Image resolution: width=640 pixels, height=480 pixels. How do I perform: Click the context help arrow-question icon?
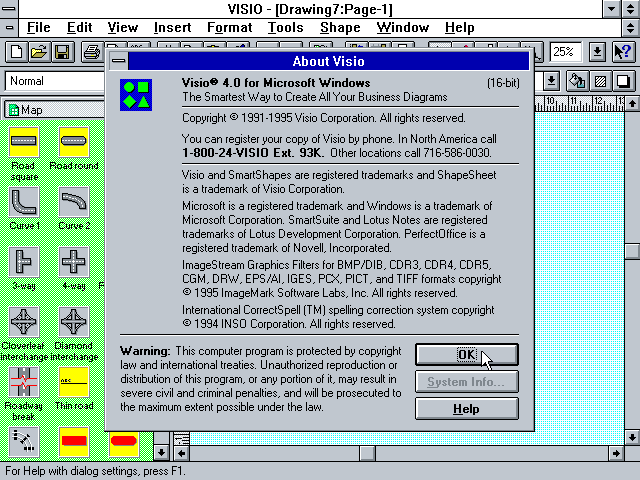tap(623, 52)
